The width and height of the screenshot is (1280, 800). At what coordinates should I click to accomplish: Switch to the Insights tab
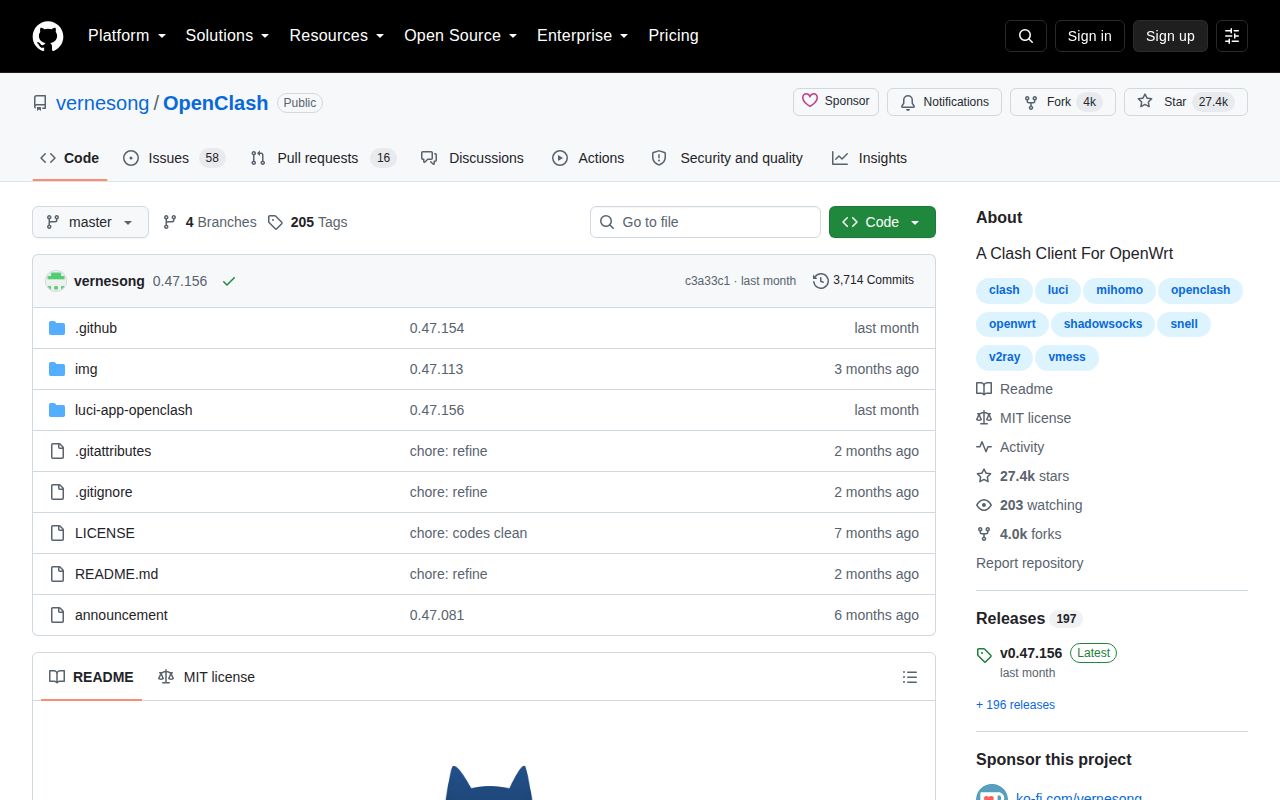click(x=869, y=158)
